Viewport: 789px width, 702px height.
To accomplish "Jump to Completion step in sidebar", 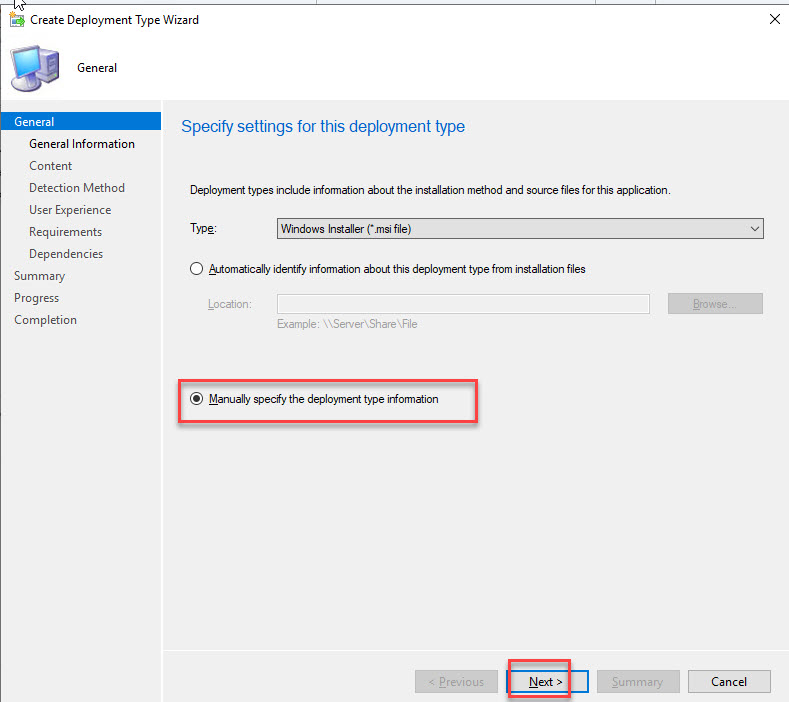I will click(45, 320).
